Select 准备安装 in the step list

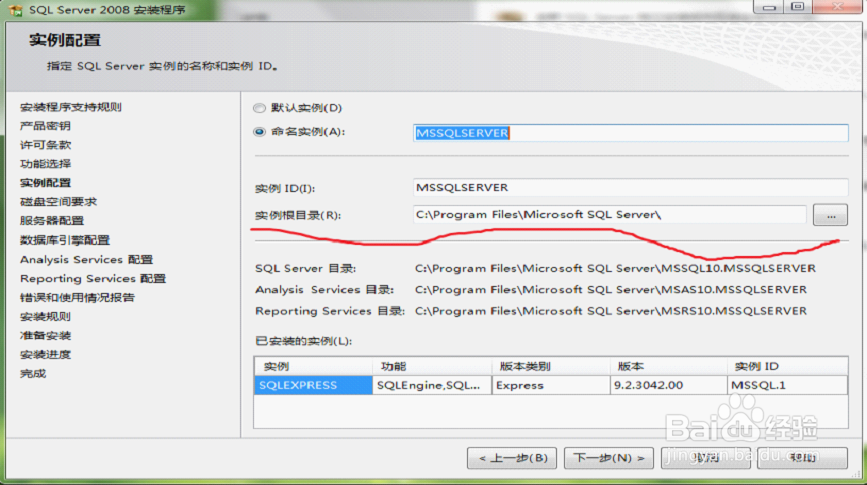[45, 336]
